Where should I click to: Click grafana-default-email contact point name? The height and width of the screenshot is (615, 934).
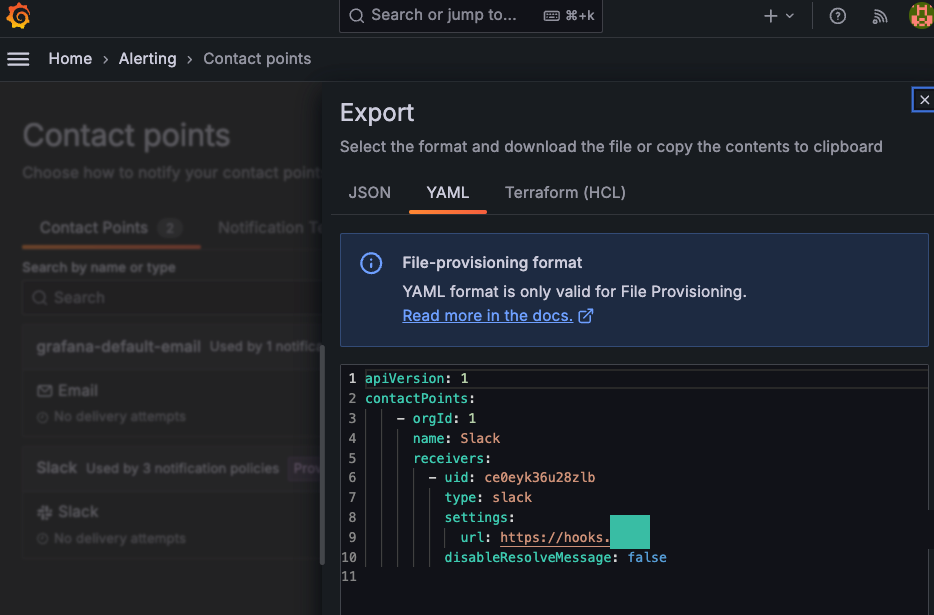[x=118, y=347]
